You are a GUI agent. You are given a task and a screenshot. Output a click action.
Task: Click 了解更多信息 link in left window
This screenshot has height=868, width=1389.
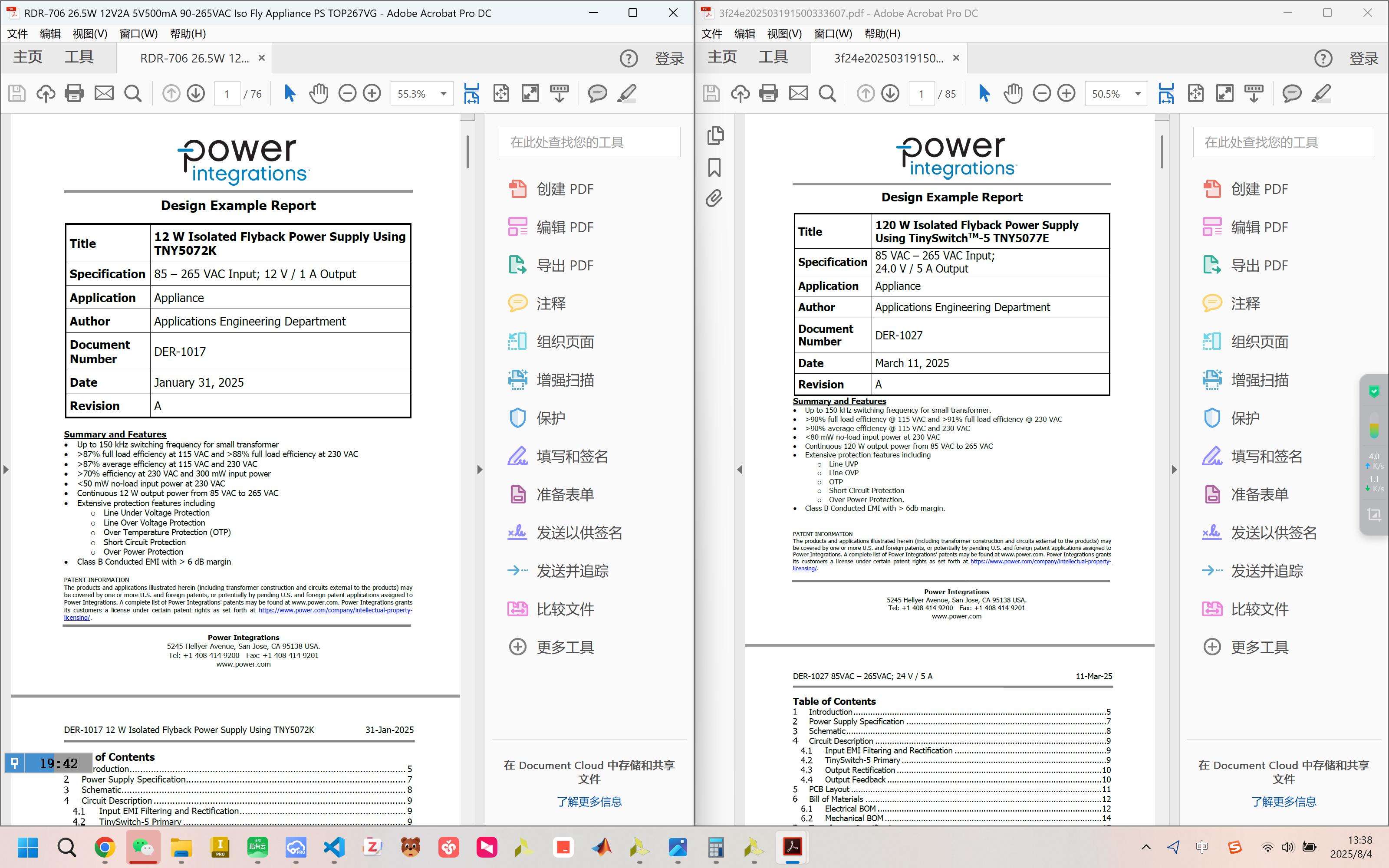tap(589, 802)
